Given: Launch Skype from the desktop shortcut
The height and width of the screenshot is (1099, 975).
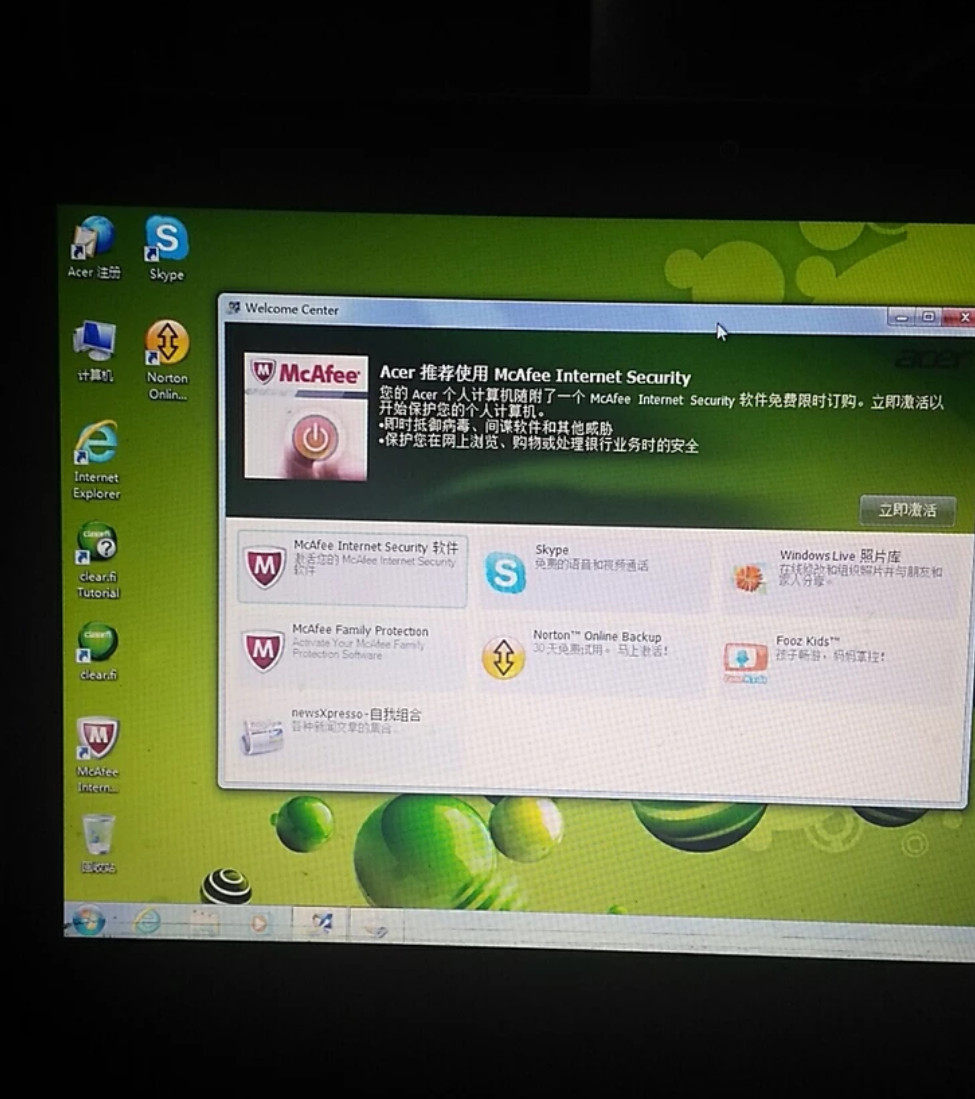Looking at the screenshot, I should 167,249.
